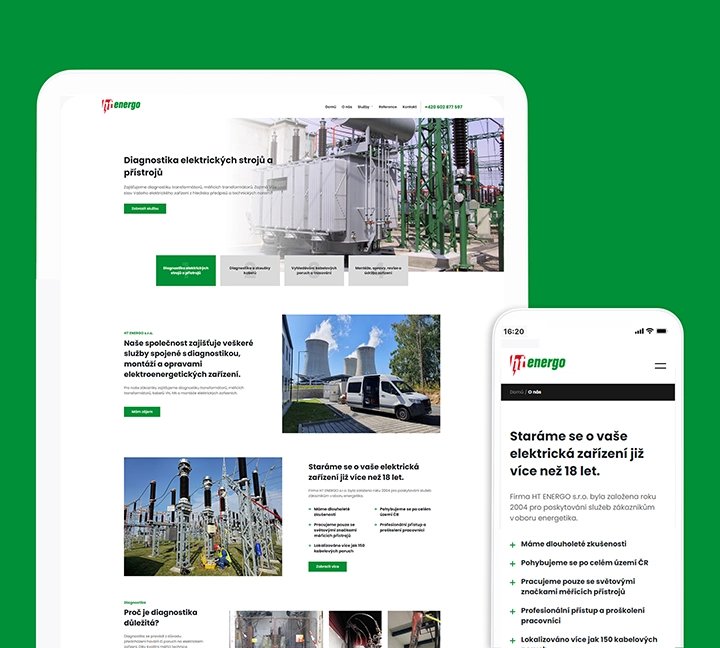
Task: Click the Zobrazit více button on tablet
Action: 327,567
